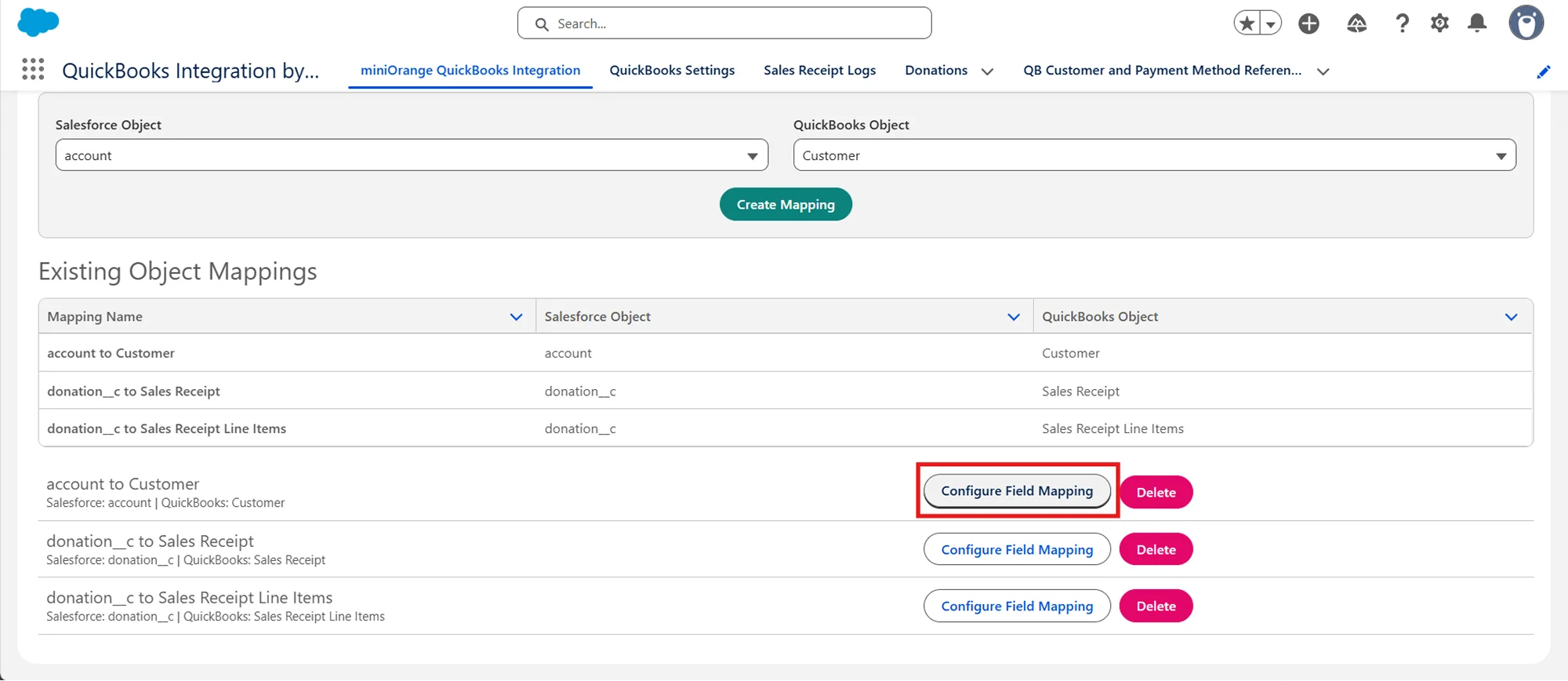Click the 'Sales Receipt' table cell
This screenshot has height=681, width=1568.
[x=1080, y=391]
